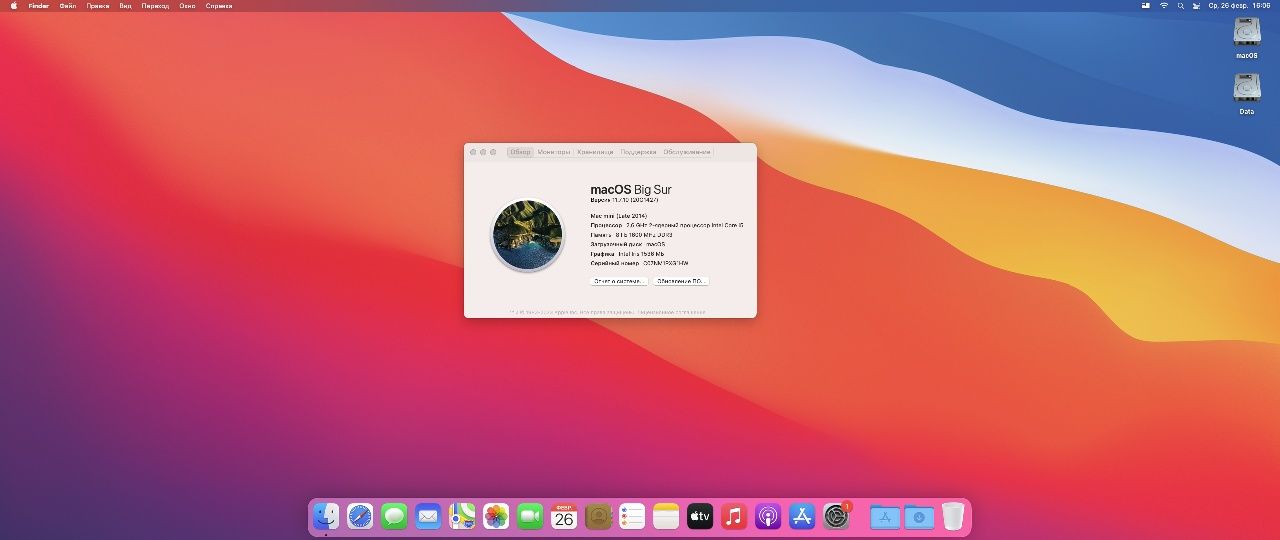Open Wi-Fi status in menu bar
The height and width of the screenshot is (540, 1280).
1163,5
